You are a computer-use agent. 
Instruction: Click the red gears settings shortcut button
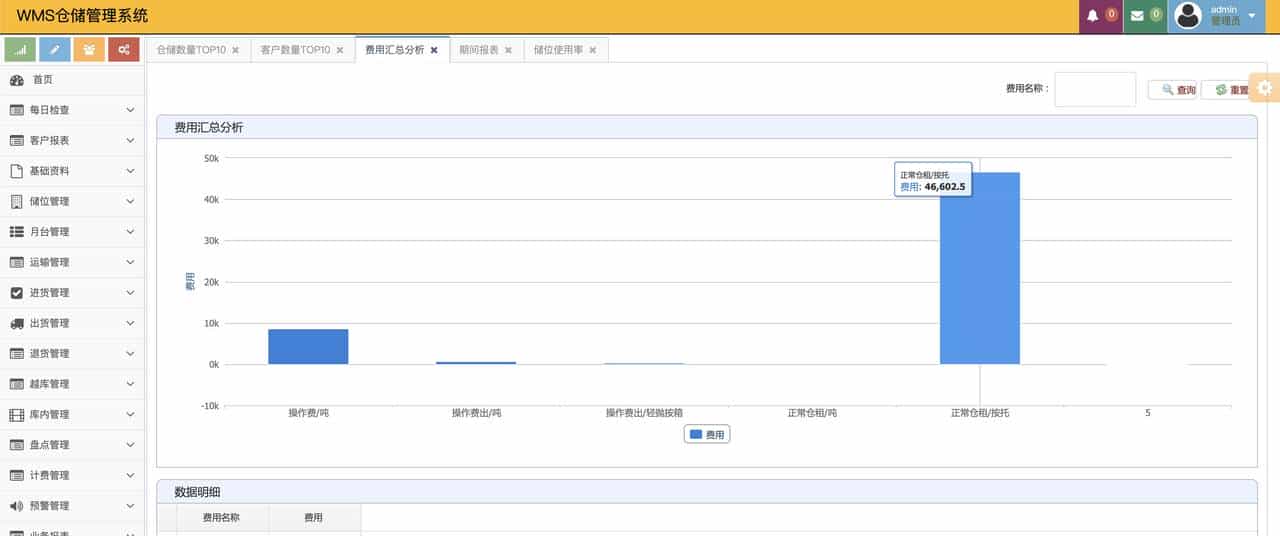click(123, 49)
